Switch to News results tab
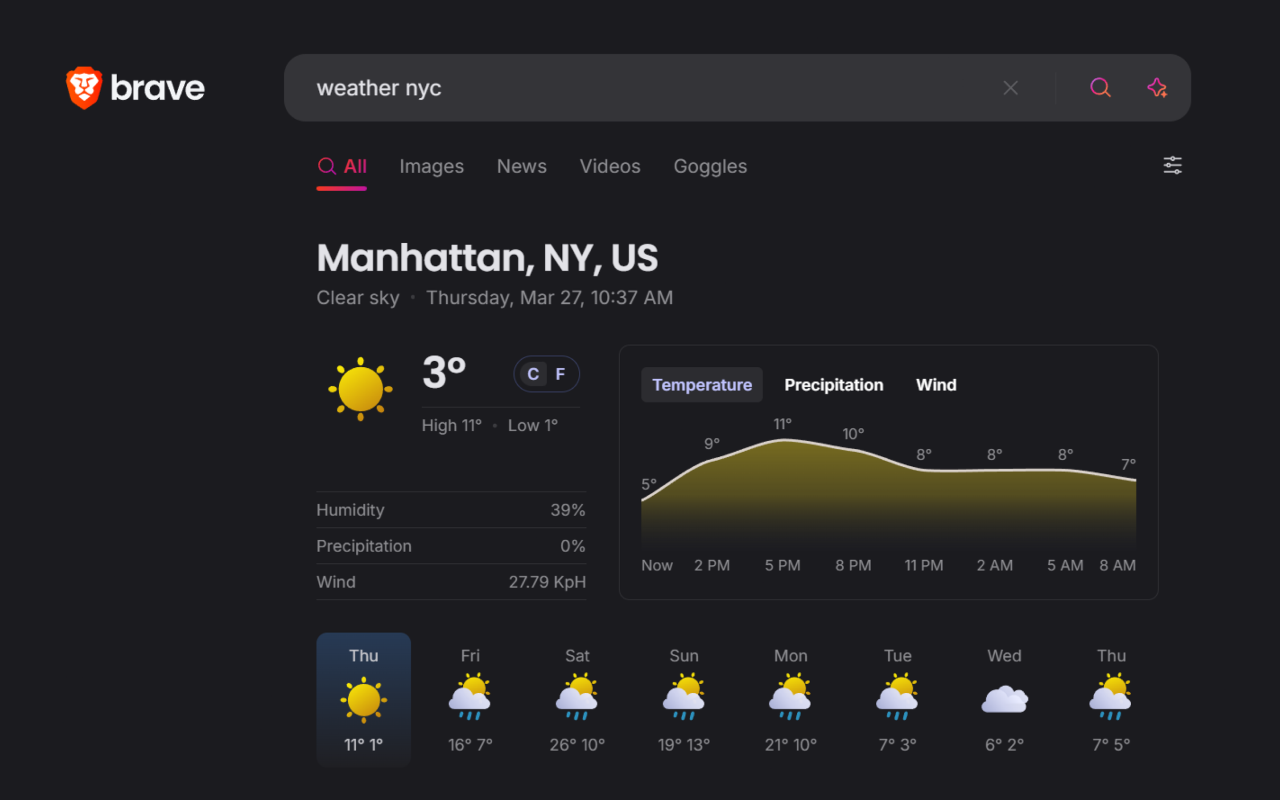The height and width of the screenshot is (800, 1280). (x=521, y=167)
